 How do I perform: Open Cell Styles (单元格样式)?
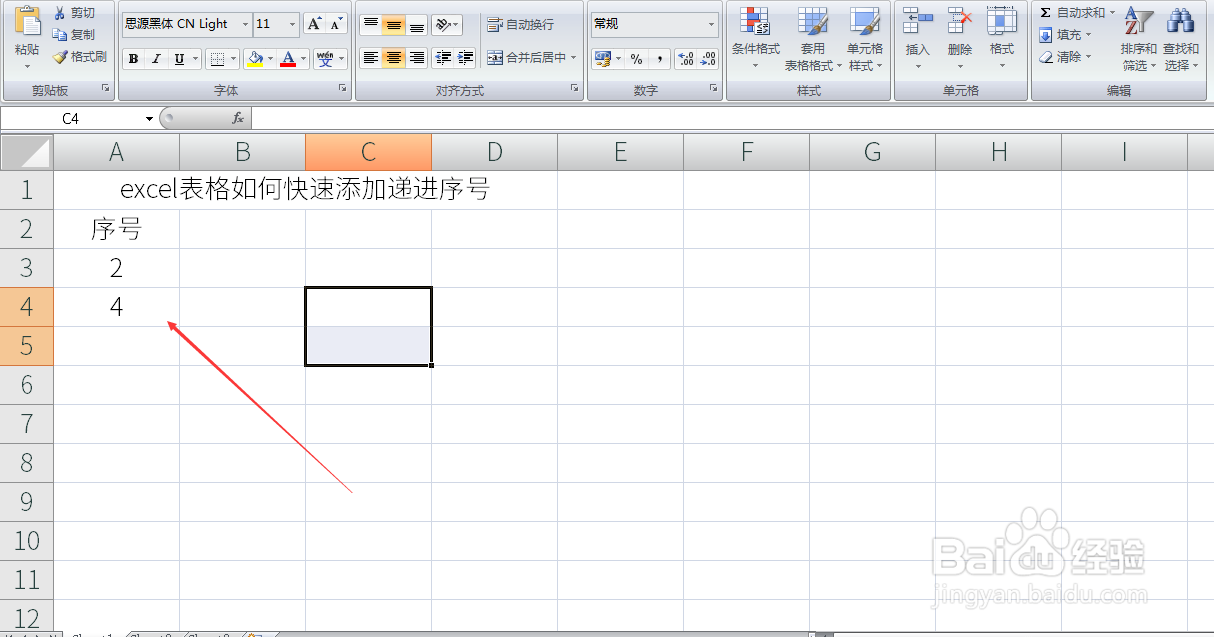(x=865, y=40)
